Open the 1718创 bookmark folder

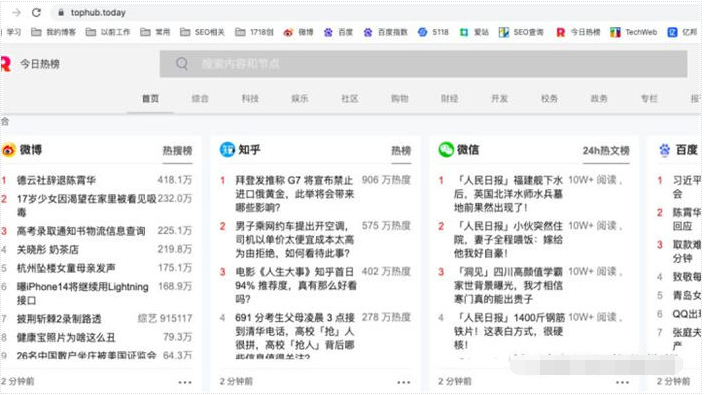coord(255,32)
